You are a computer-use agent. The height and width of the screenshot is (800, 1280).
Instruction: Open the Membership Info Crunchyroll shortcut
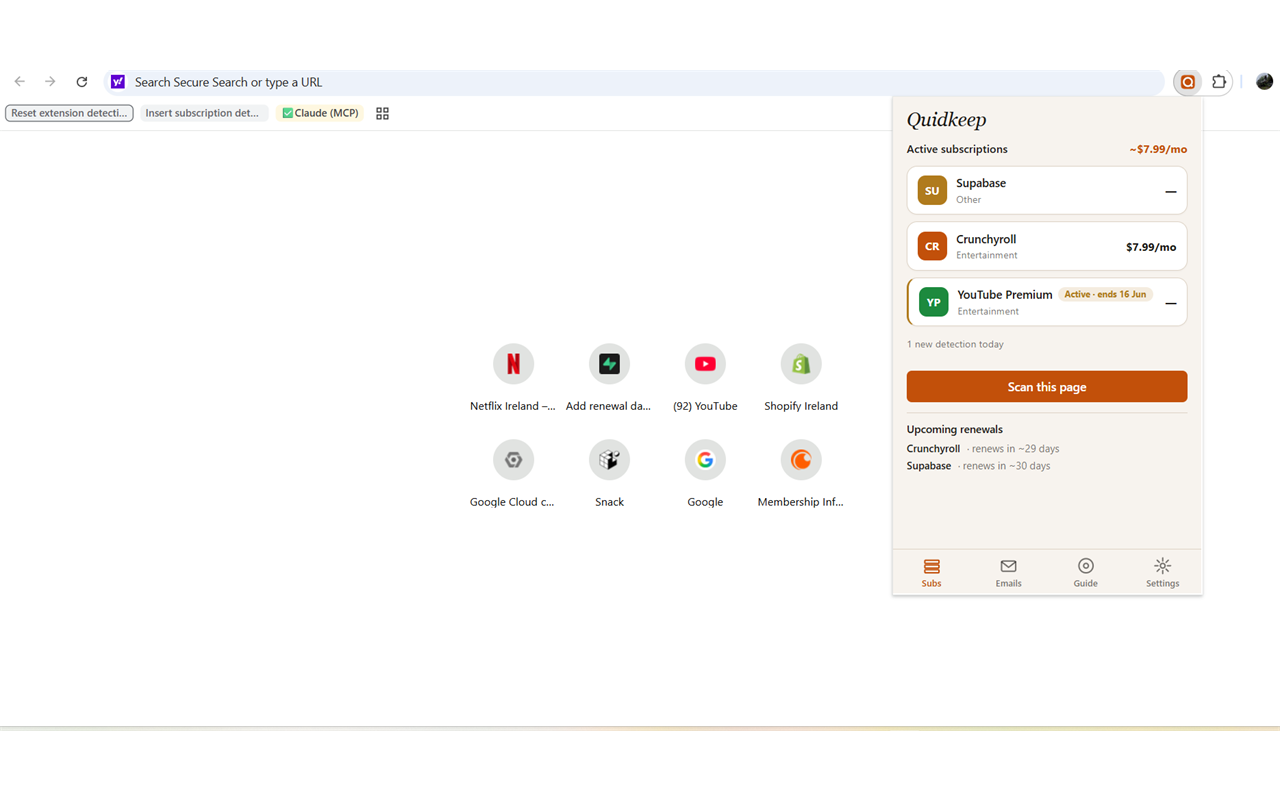(x=801, y=474)
